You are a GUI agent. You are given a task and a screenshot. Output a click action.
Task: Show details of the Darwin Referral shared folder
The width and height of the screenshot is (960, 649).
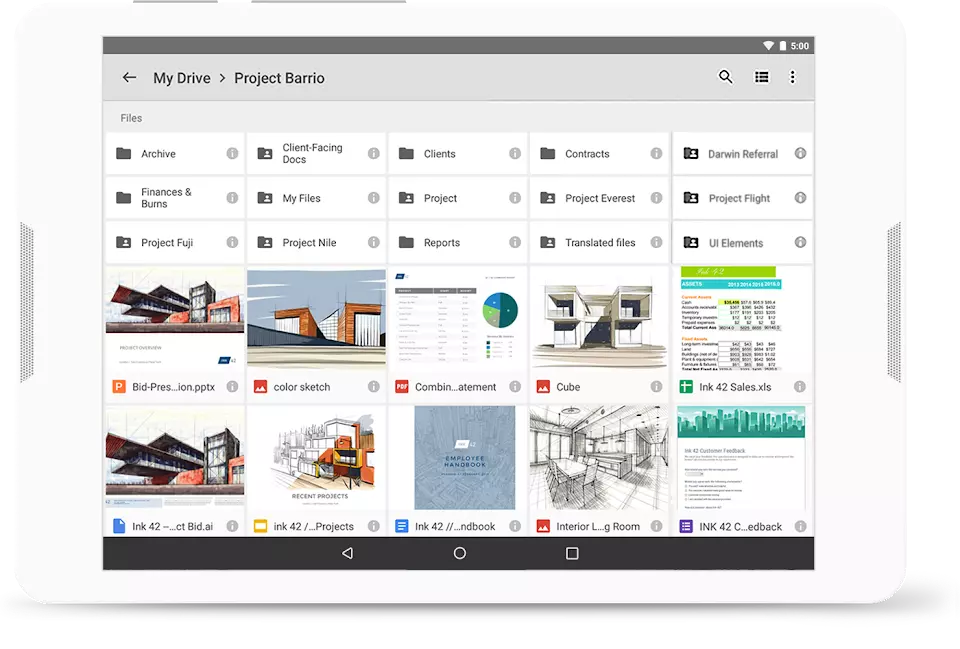pos(798,154)
